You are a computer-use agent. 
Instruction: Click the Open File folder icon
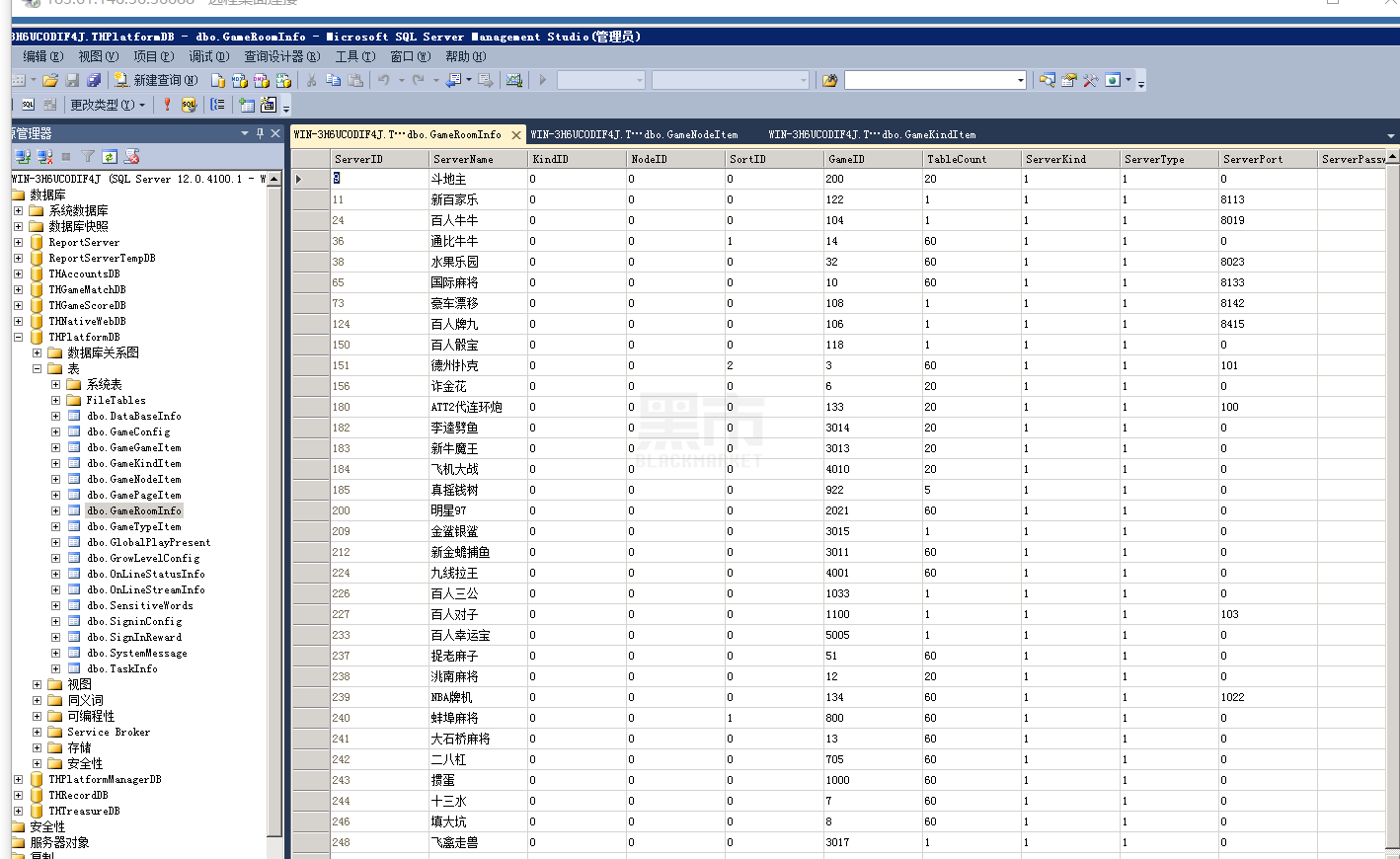coord(50,80)
